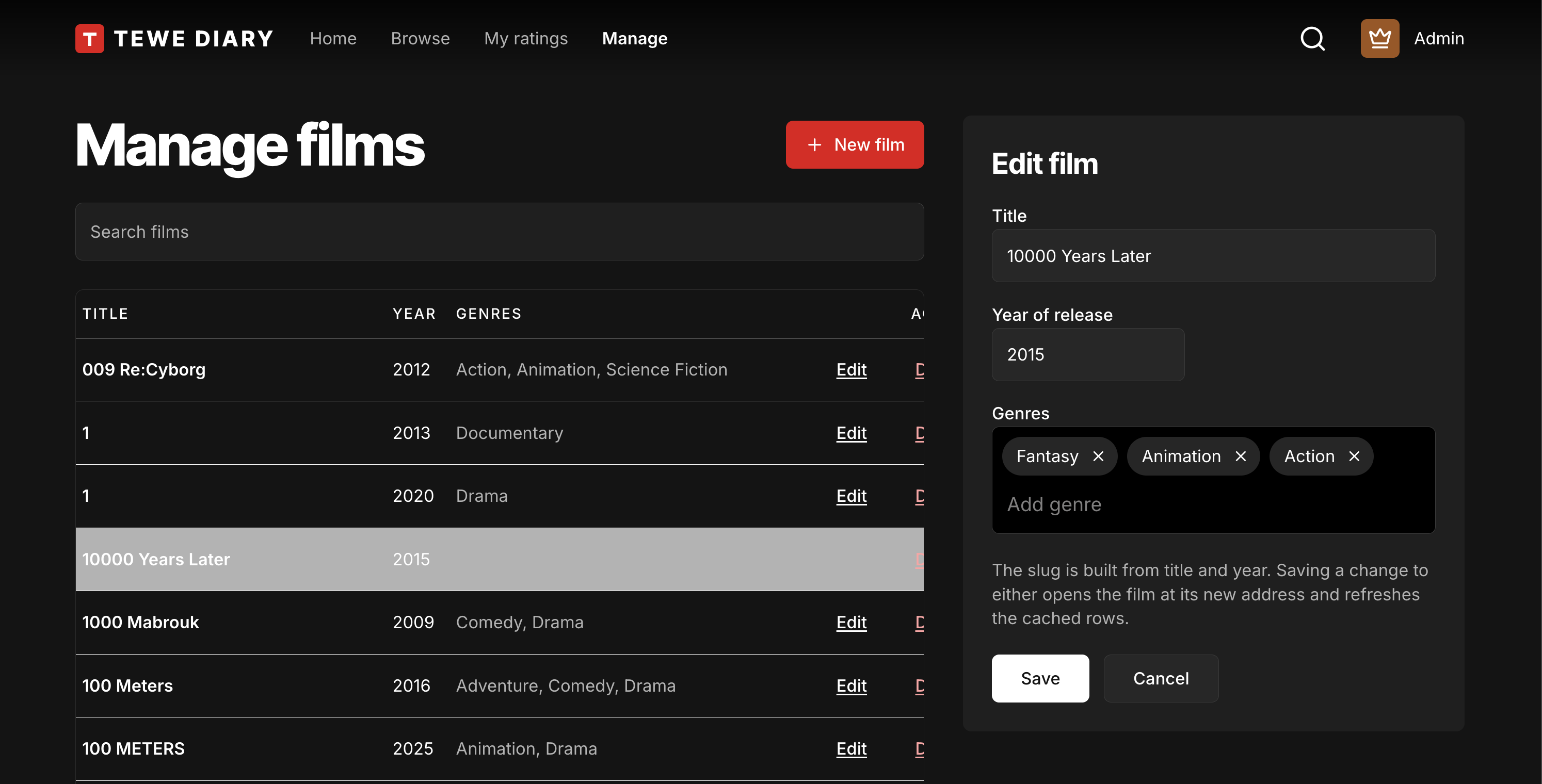1542x784 pixels.
Task: Click the 1000 Mabrouk title
Action: [x=140, y=622]
